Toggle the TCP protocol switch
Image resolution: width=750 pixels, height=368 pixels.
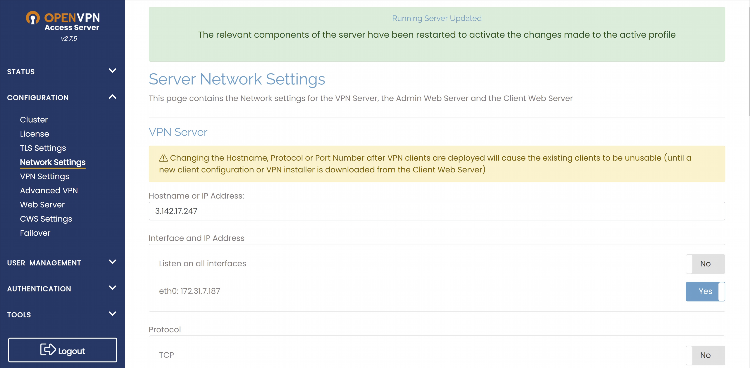click(706, 356)
